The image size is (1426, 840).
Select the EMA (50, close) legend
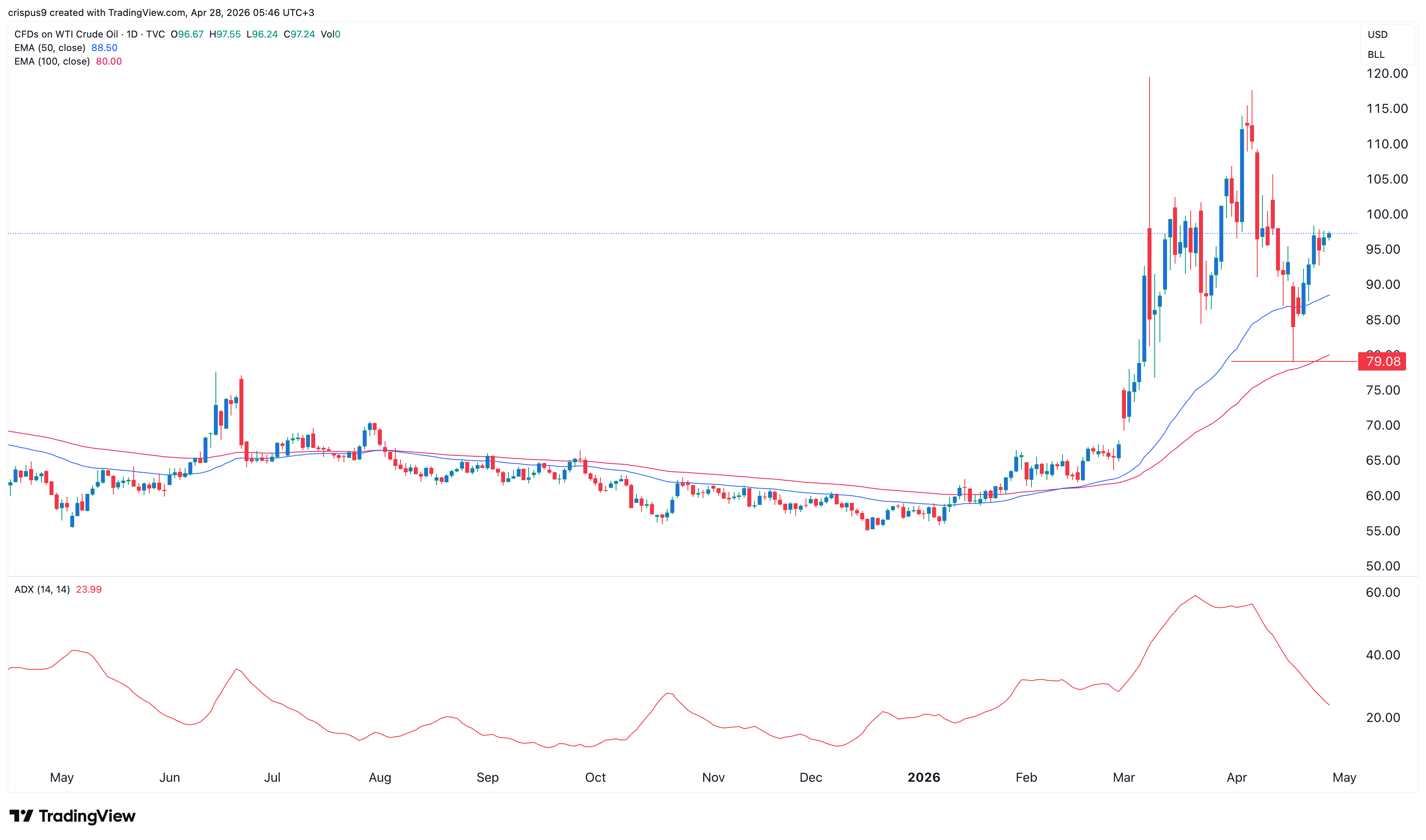click(50, 47)
